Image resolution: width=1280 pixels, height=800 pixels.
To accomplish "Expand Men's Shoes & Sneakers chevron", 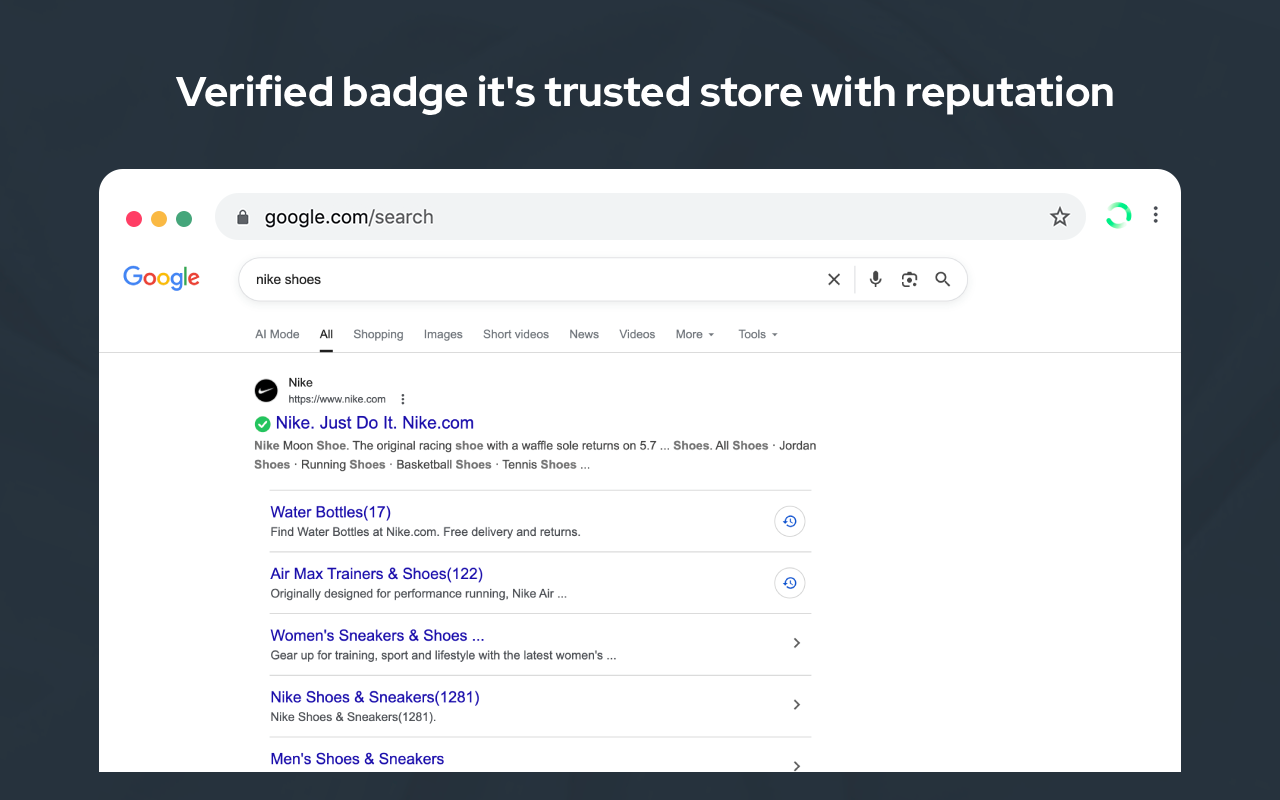I will (x=797, y=766).
